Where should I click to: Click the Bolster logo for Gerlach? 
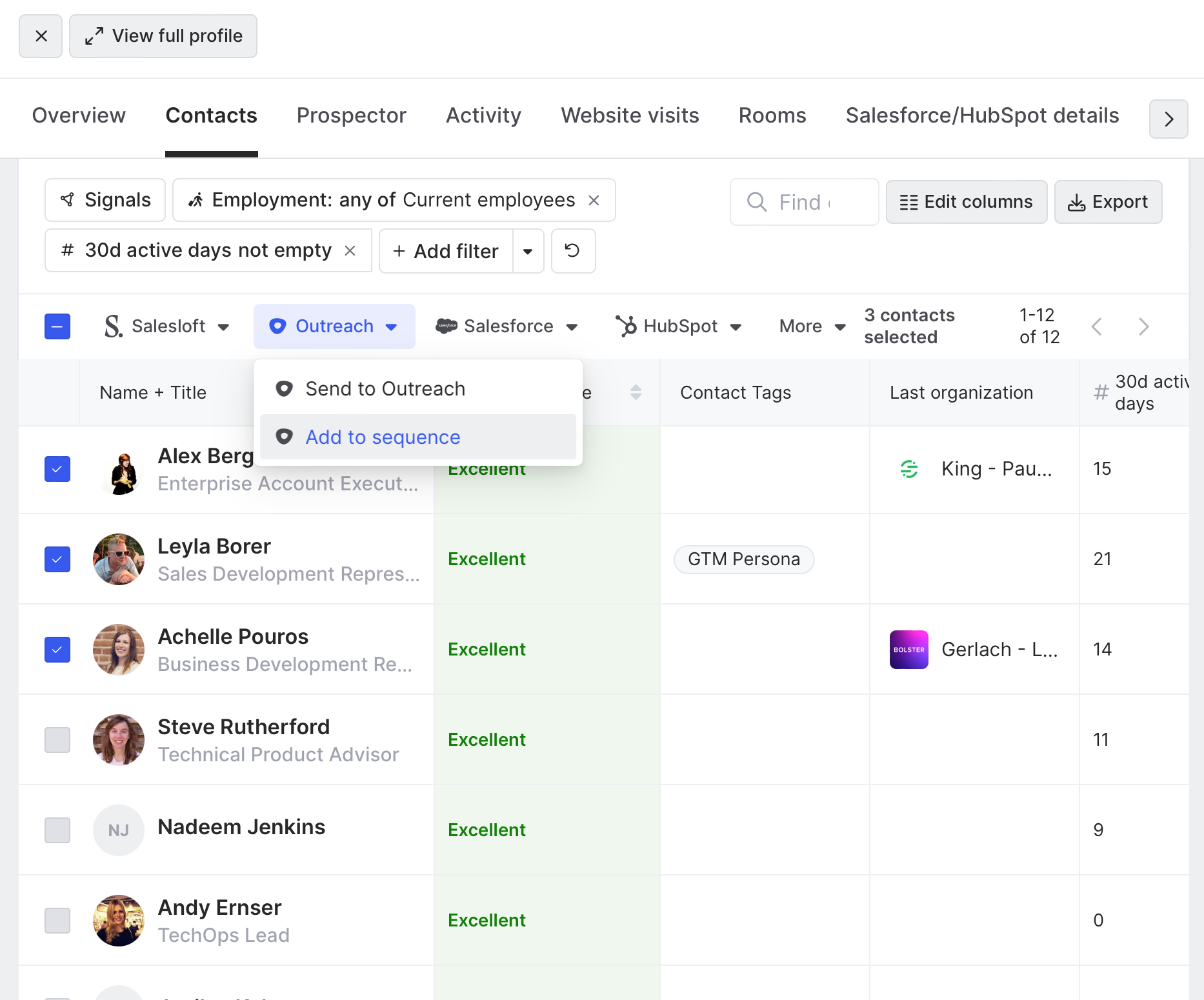(x=909, y=650)
